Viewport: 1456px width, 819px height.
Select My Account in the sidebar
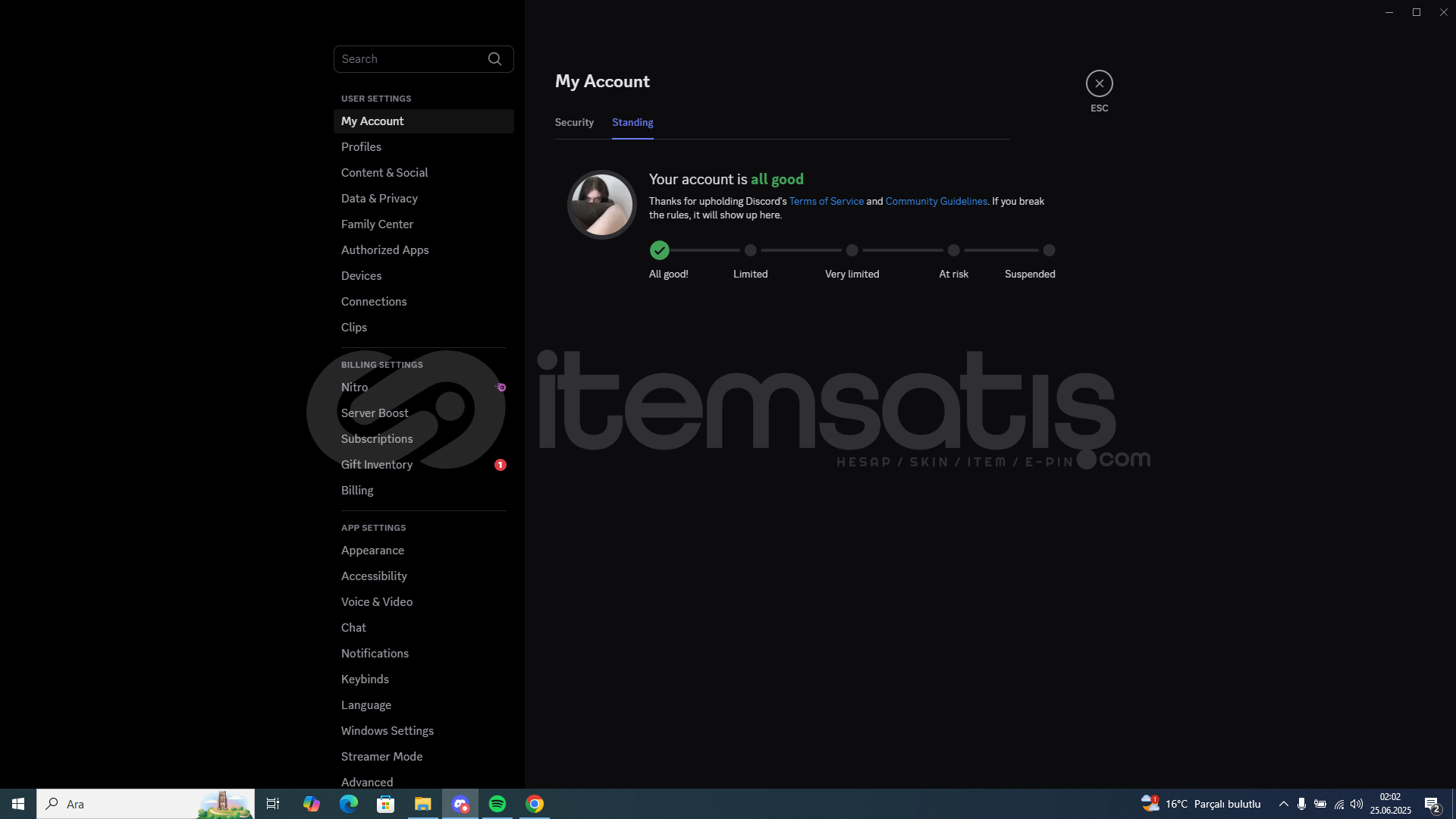point(423,121)
